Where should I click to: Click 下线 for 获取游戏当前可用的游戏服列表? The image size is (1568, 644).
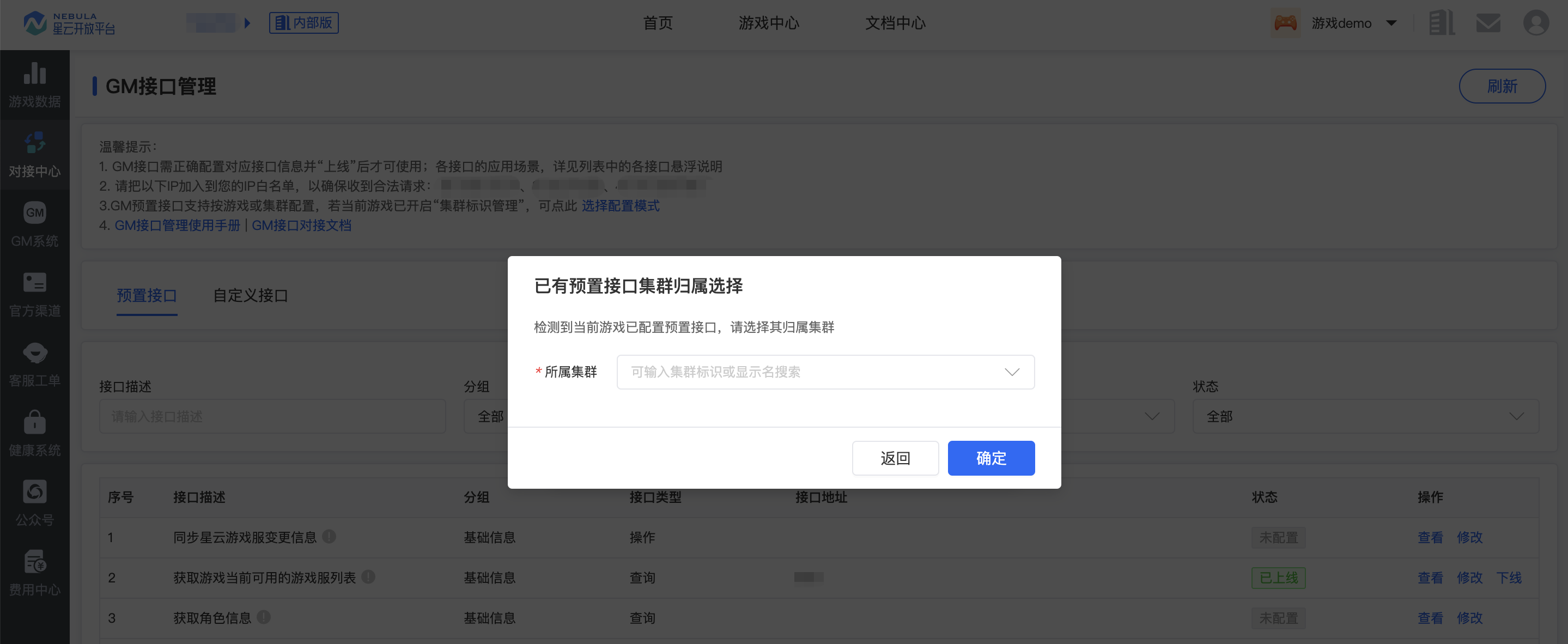[1509, 578]
